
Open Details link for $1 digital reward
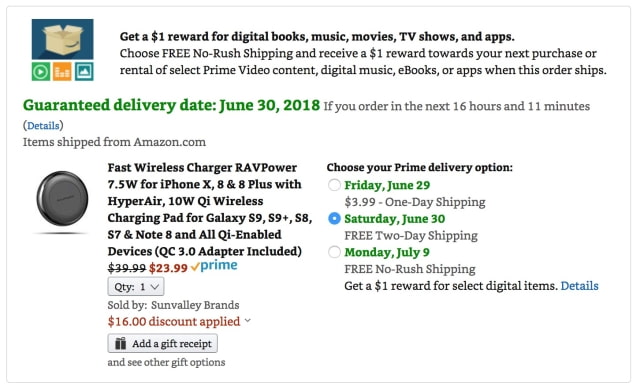tap(579, 286)
